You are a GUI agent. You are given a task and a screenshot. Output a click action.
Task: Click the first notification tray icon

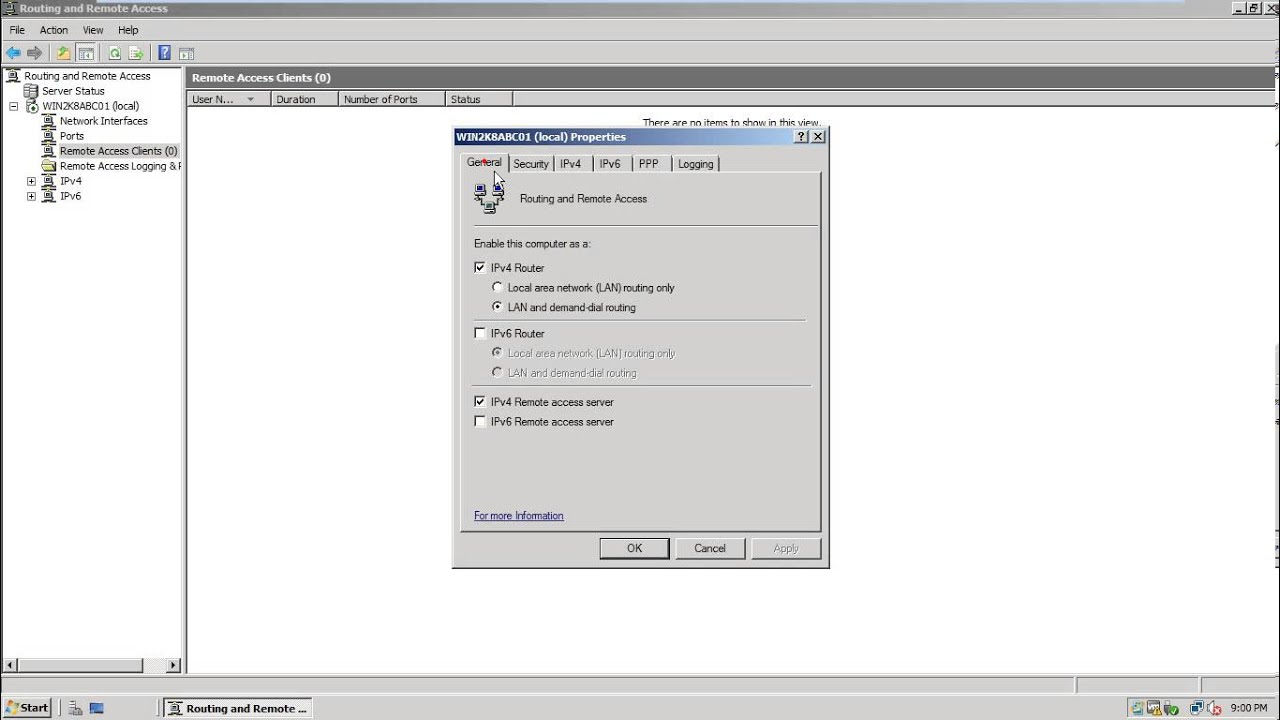tap(1137, 708)
